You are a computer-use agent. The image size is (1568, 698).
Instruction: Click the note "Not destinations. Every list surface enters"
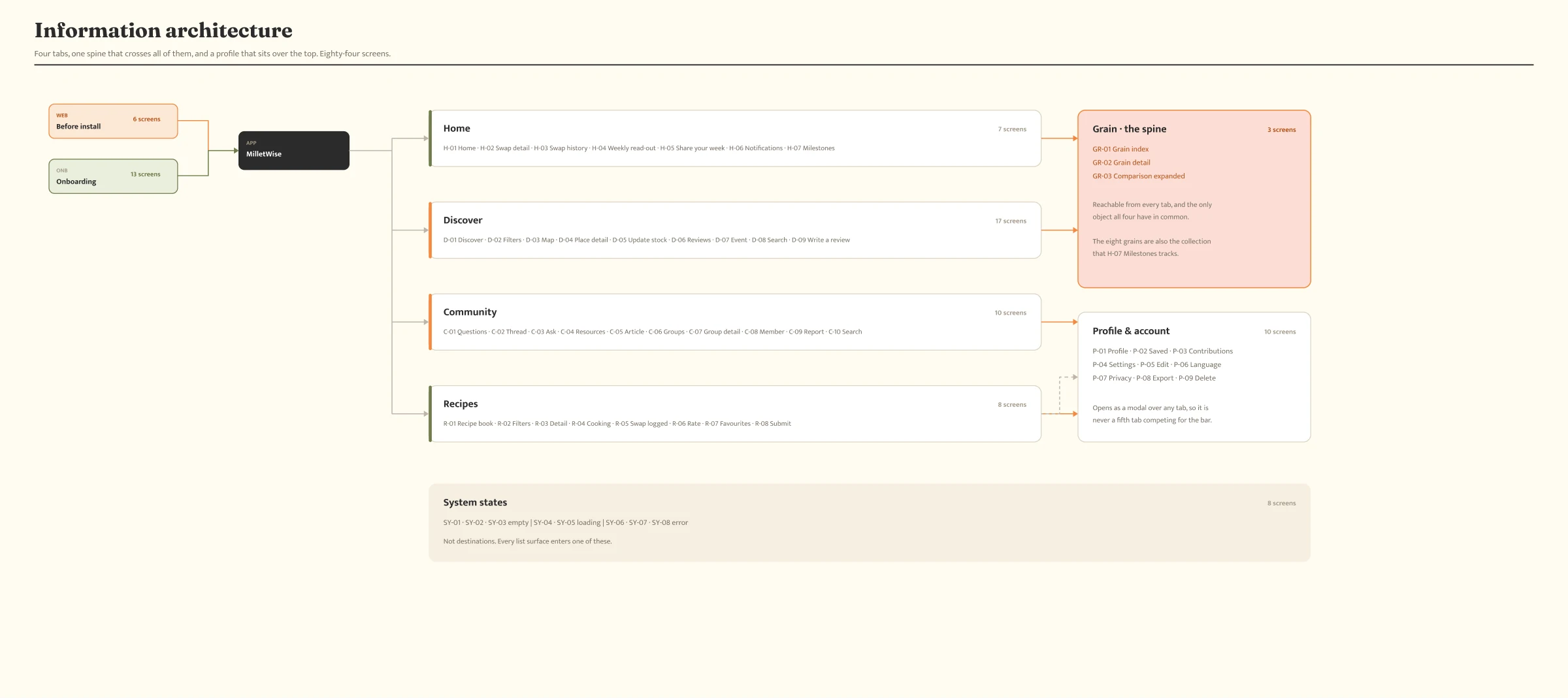pyautogui.click(x=527, y=541)
